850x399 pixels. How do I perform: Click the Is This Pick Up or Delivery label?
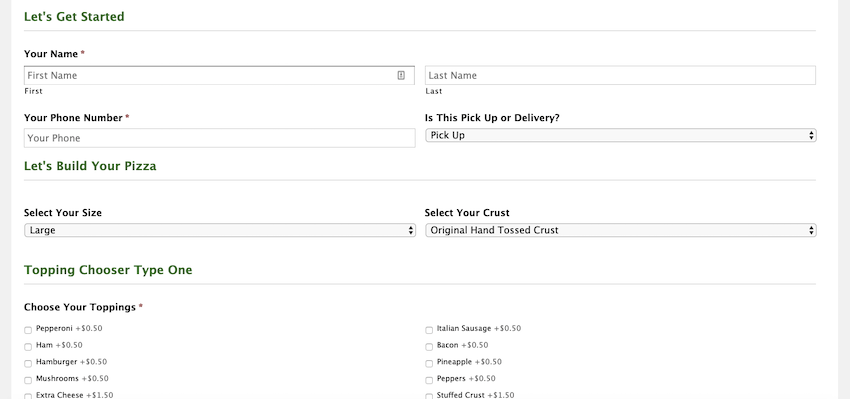tap(492, 118)
